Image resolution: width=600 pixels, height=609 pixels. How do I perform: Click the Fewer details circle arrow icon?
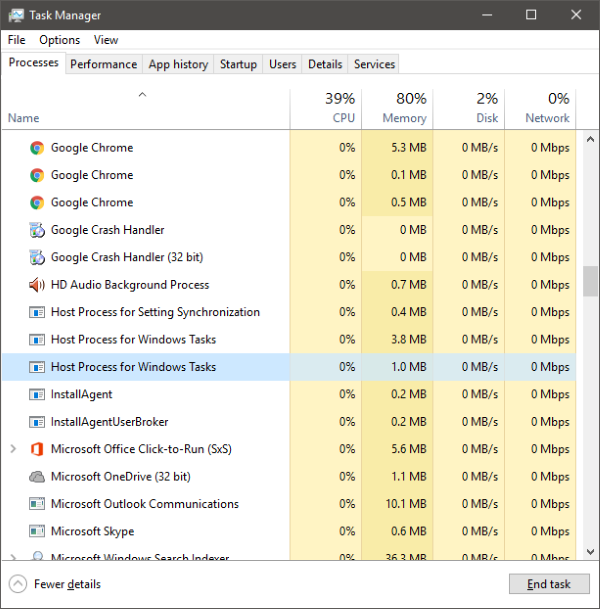point(18,584)
